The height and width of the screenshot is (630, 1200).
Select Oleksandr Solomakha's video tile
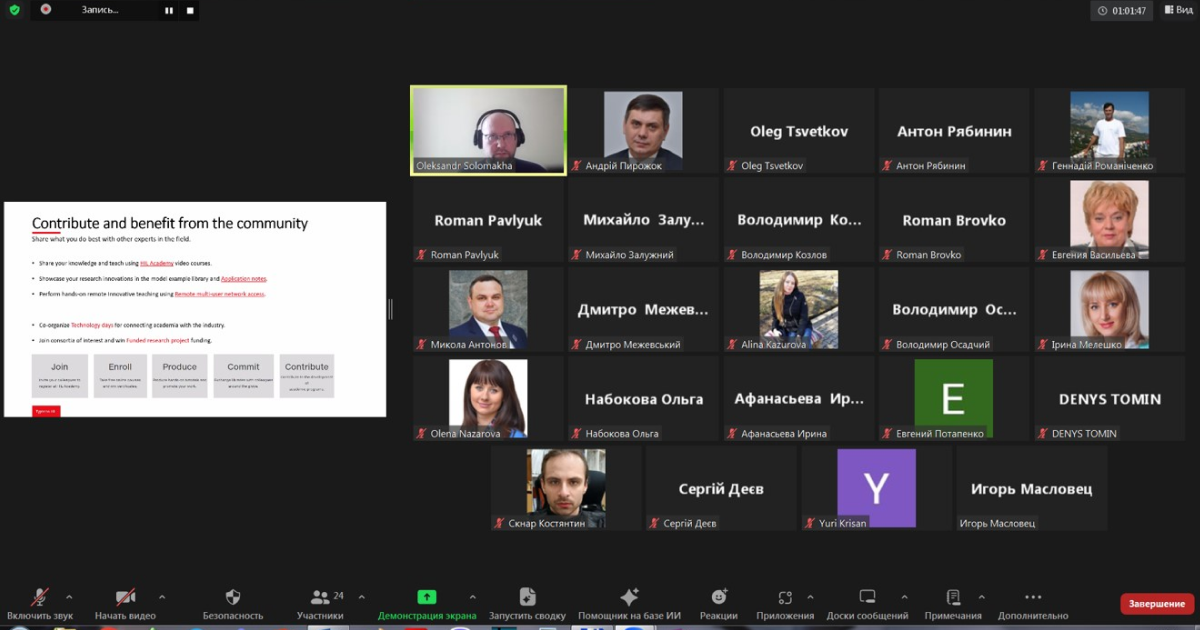point(488,130)
